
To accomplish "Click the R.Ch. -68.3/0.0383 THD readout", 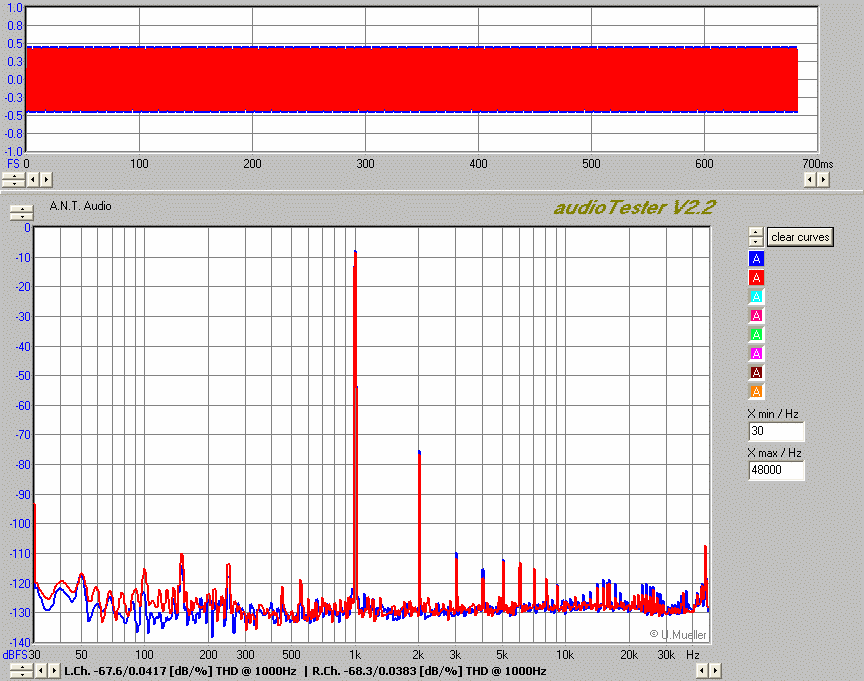I will [429, 671].
